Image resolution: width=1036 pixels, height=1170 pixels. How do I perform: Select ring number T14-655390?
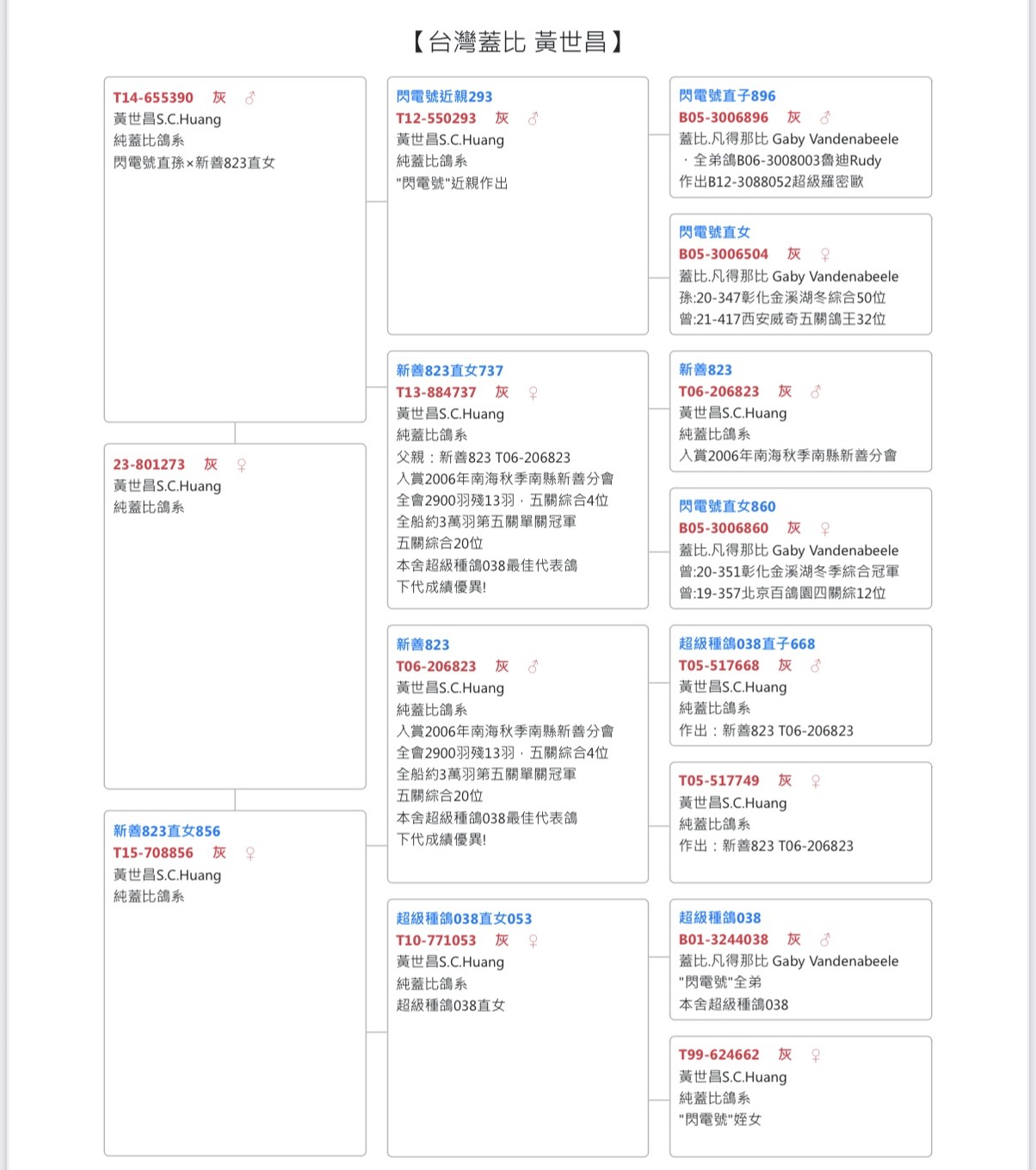pyautogui.click(x=153, y=98)
